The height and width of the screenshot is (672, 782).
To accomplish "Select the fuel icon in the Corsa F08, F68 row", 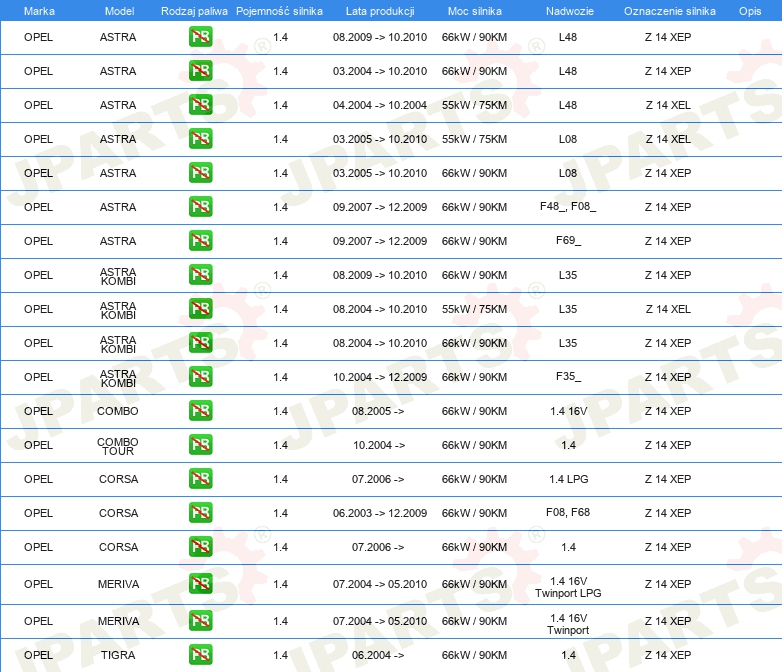I will point(200,513).
